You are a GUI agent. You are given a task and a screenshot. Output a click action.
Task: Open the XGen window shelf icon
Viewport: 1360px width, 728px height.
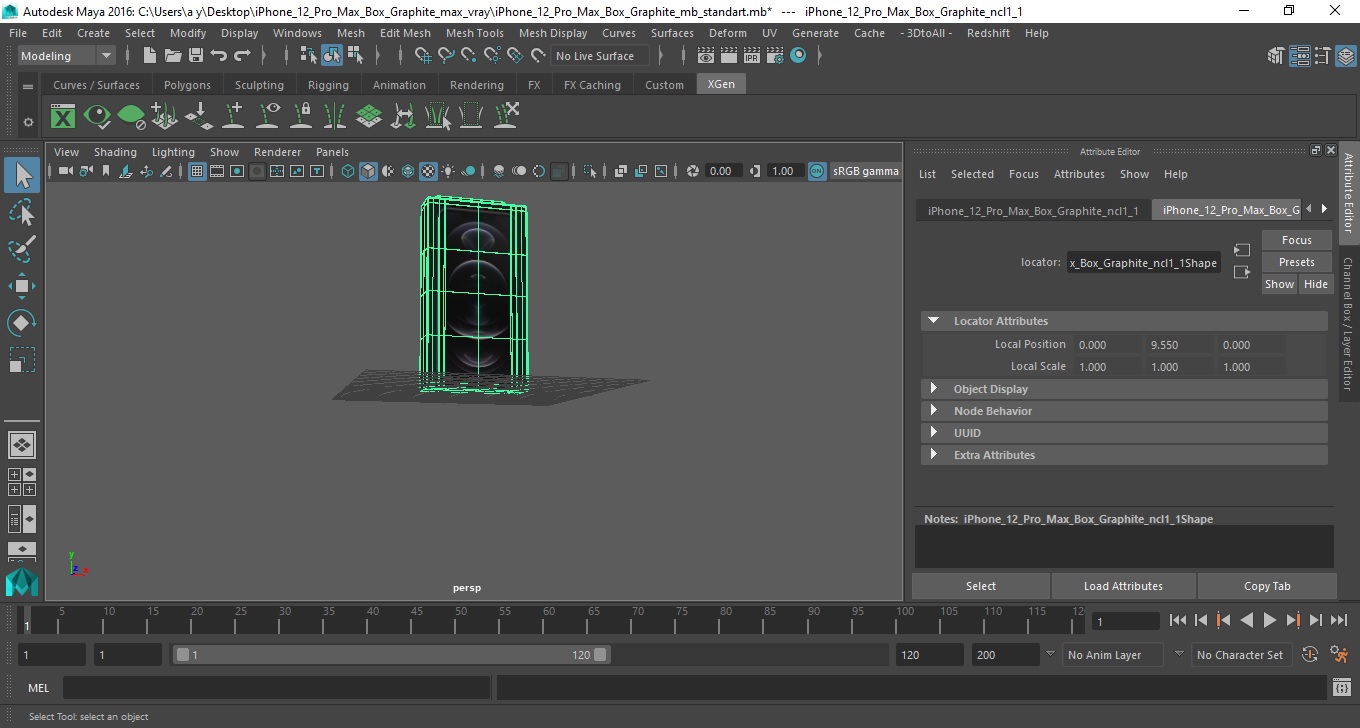63,117
